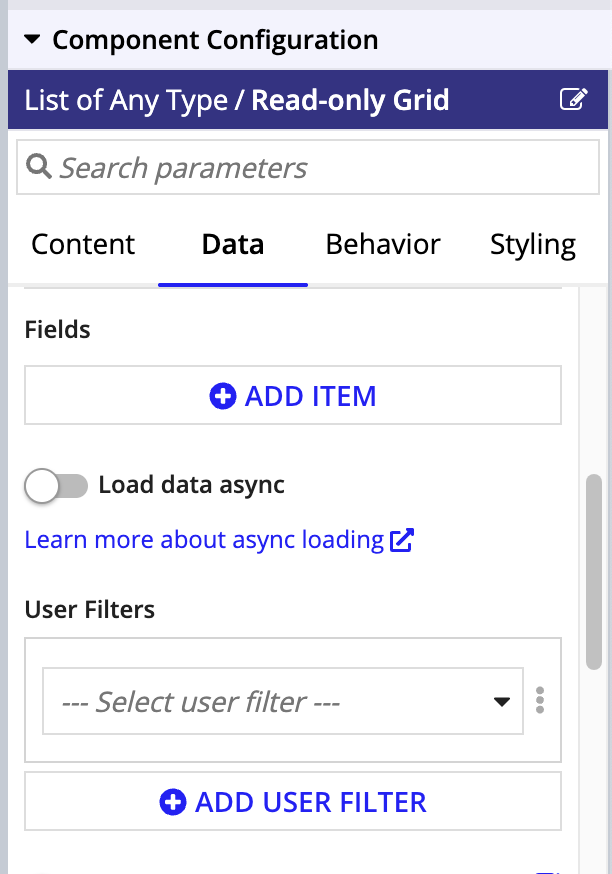Click the vertical scrollbar thumb
Viewport: 612px width, 874px height.
coord(594,572)
